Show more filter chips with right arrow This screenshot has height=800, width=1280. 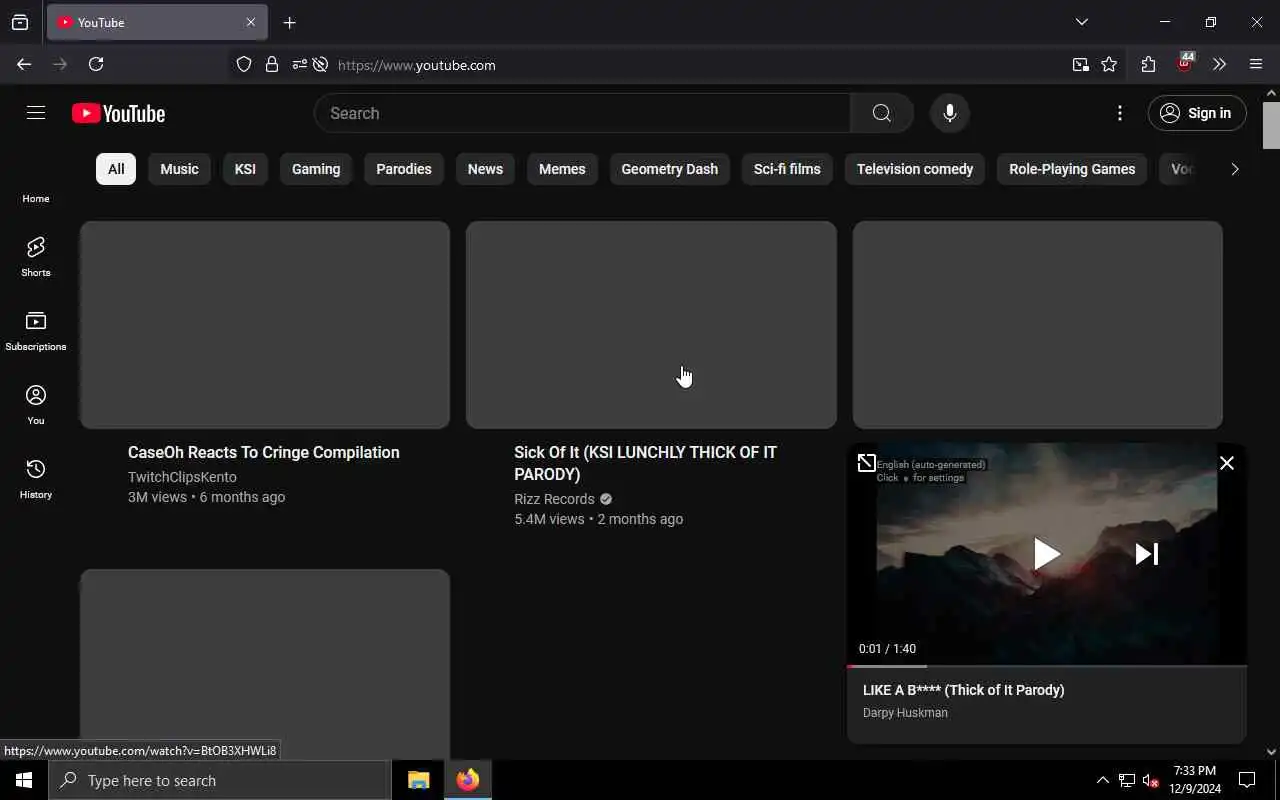coord(1234,169)
